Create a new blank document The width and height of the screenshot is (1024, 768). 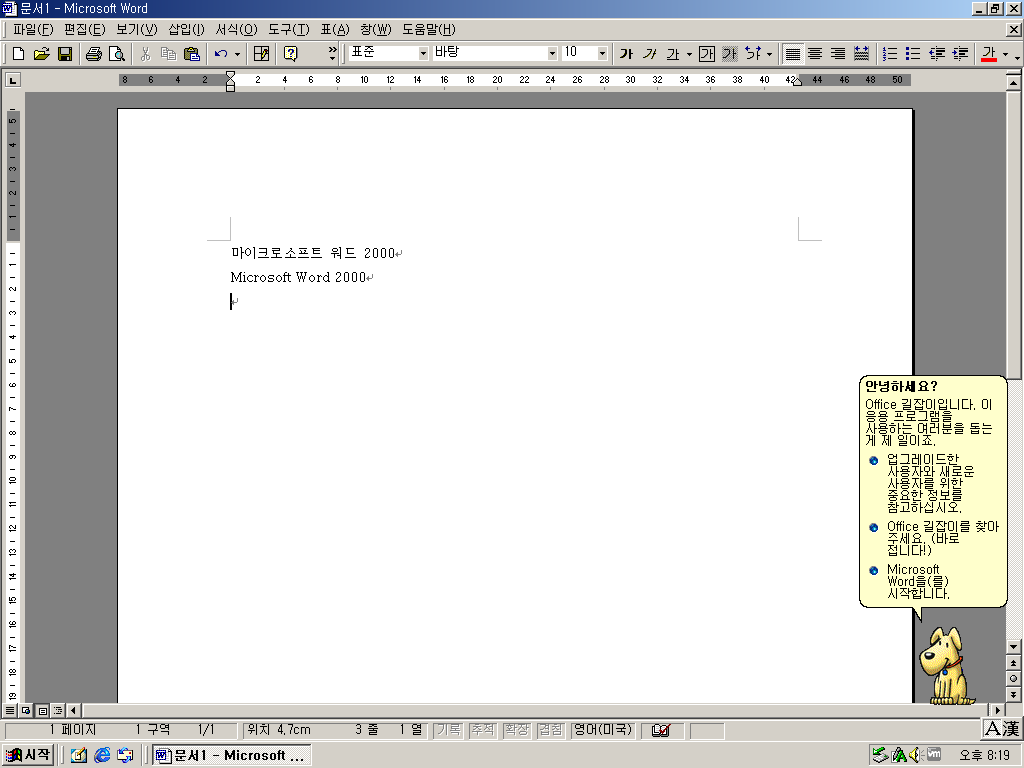pos(18,54)
